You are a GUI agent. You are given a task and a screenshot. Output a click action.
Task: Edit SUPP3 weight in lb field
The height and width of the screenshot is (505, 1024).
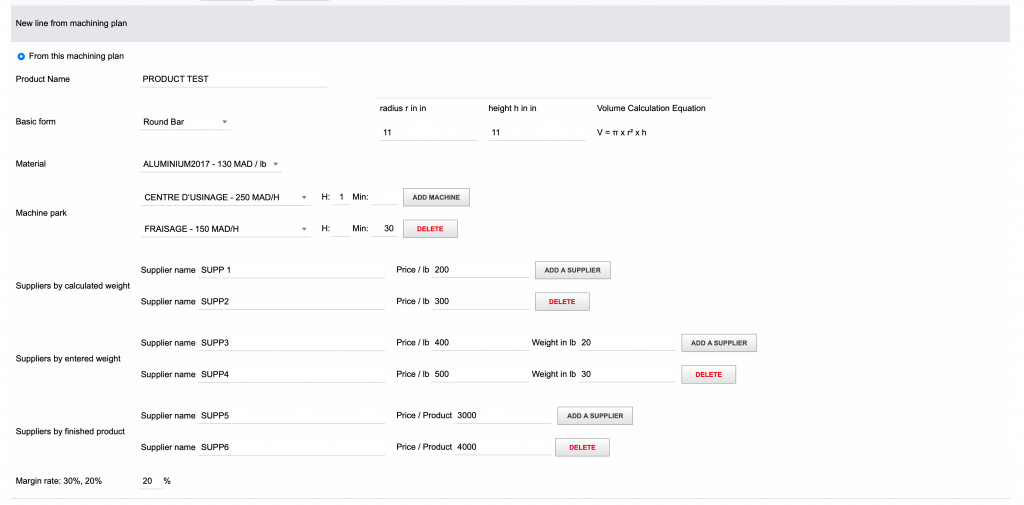click(x=627, y=343)
